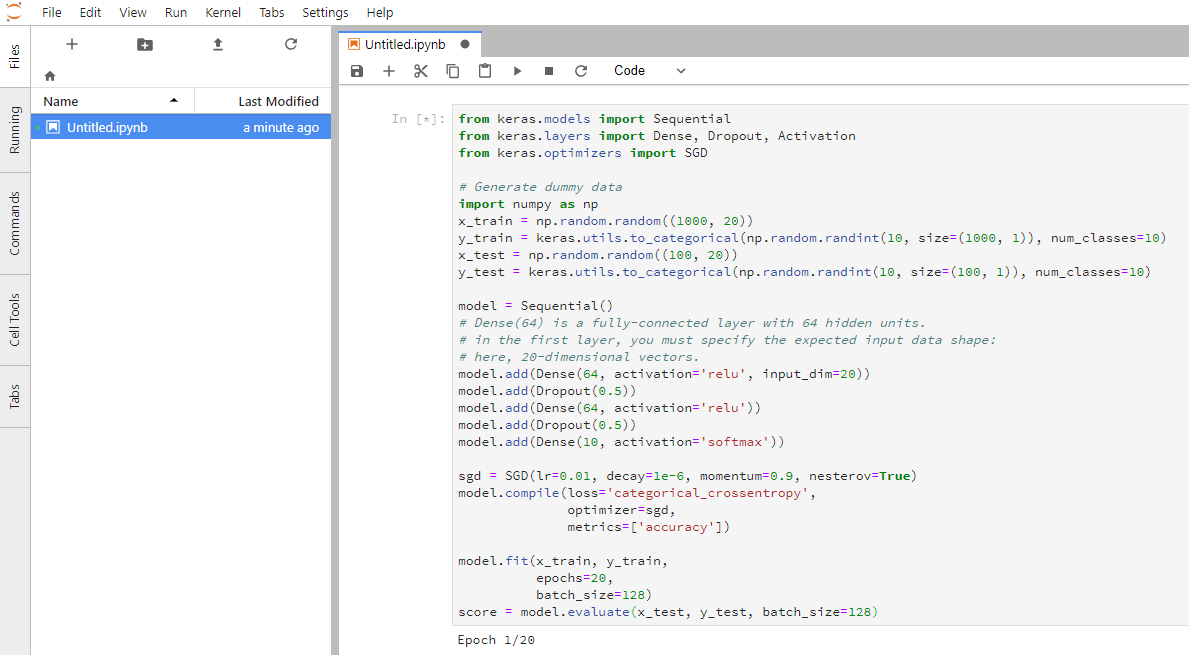Image resolution: width=1189 pixels, height=655 pixels.
Task: Copy the selected cell
Action: 453,71
